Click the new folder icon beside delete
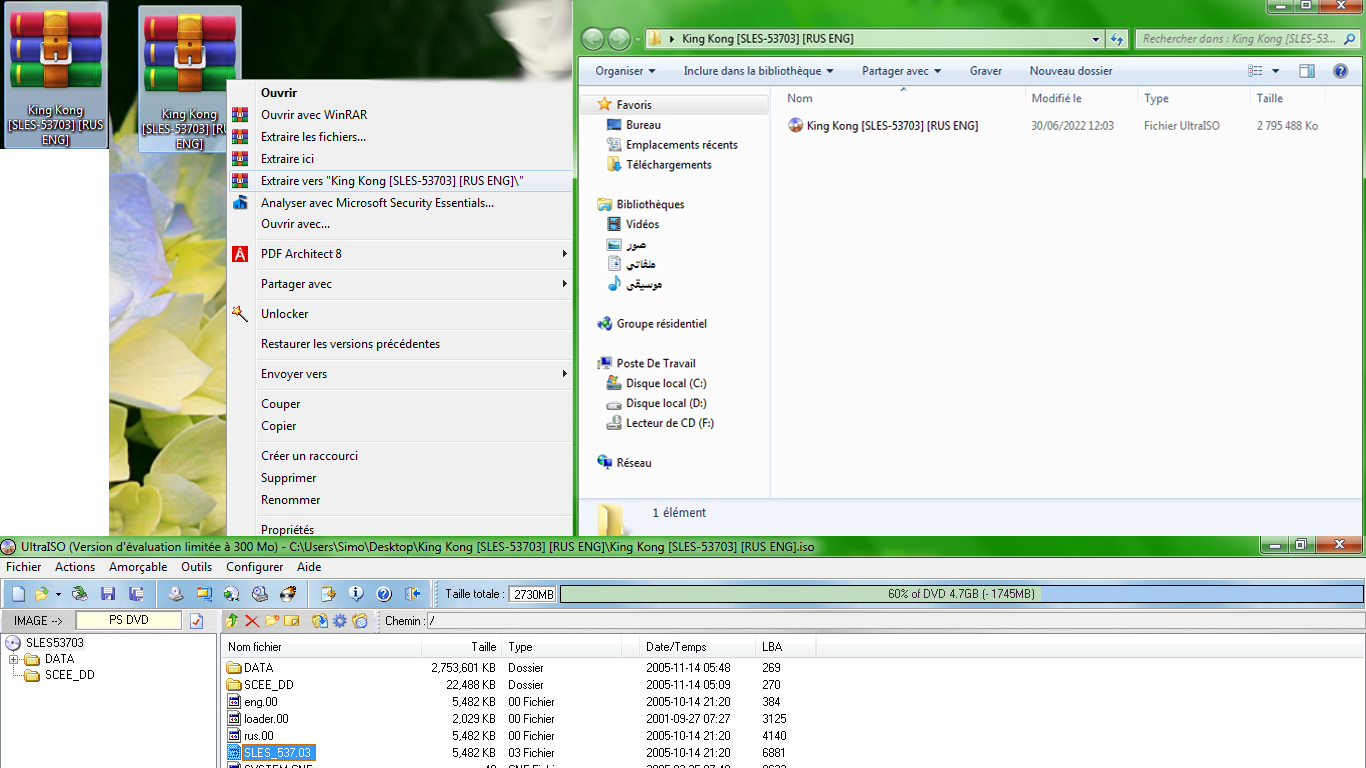 [x=271, y=621]
